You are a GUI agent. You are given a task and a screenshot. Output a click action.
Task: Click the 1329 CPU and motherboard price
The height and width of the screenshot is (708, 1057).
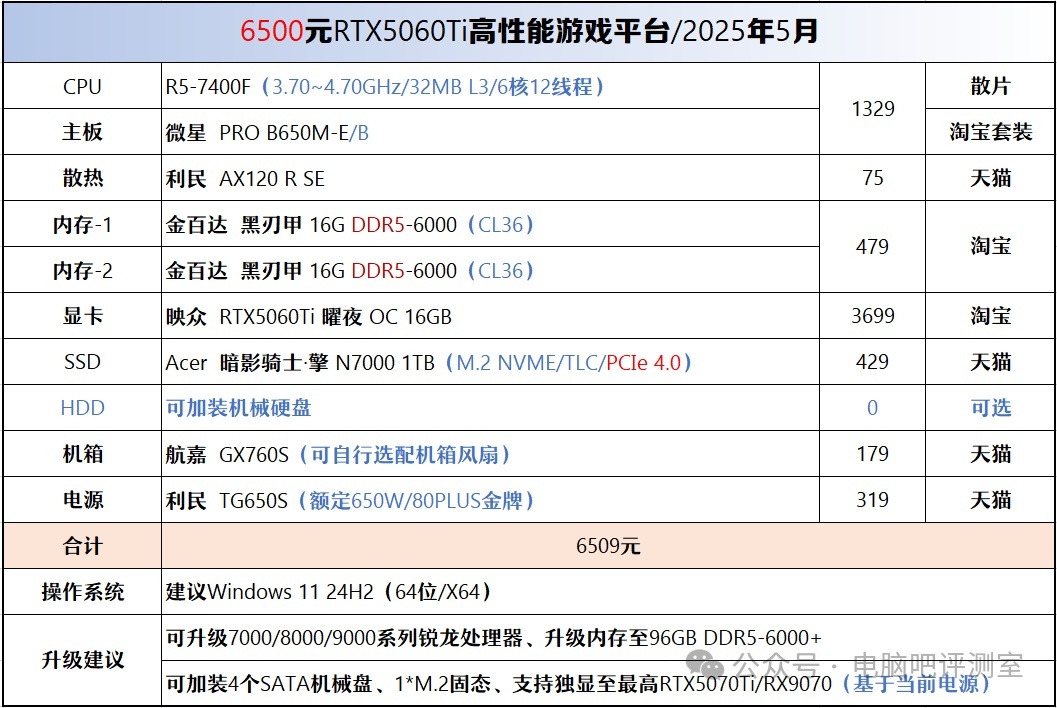(872, 109)
